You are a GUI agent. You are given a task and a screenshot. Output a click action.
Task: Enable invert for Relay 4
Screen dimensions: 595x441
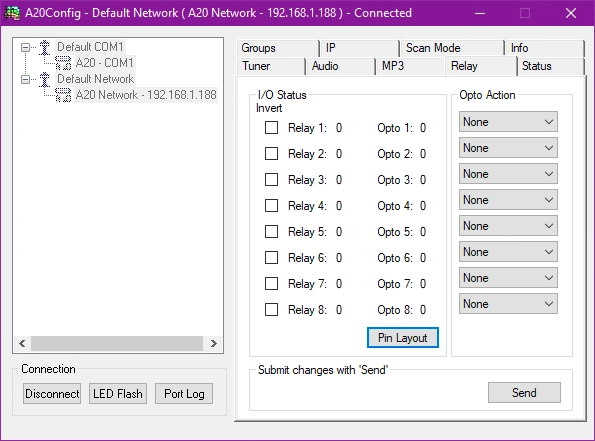pyautogui.click(x=271, y=206)
